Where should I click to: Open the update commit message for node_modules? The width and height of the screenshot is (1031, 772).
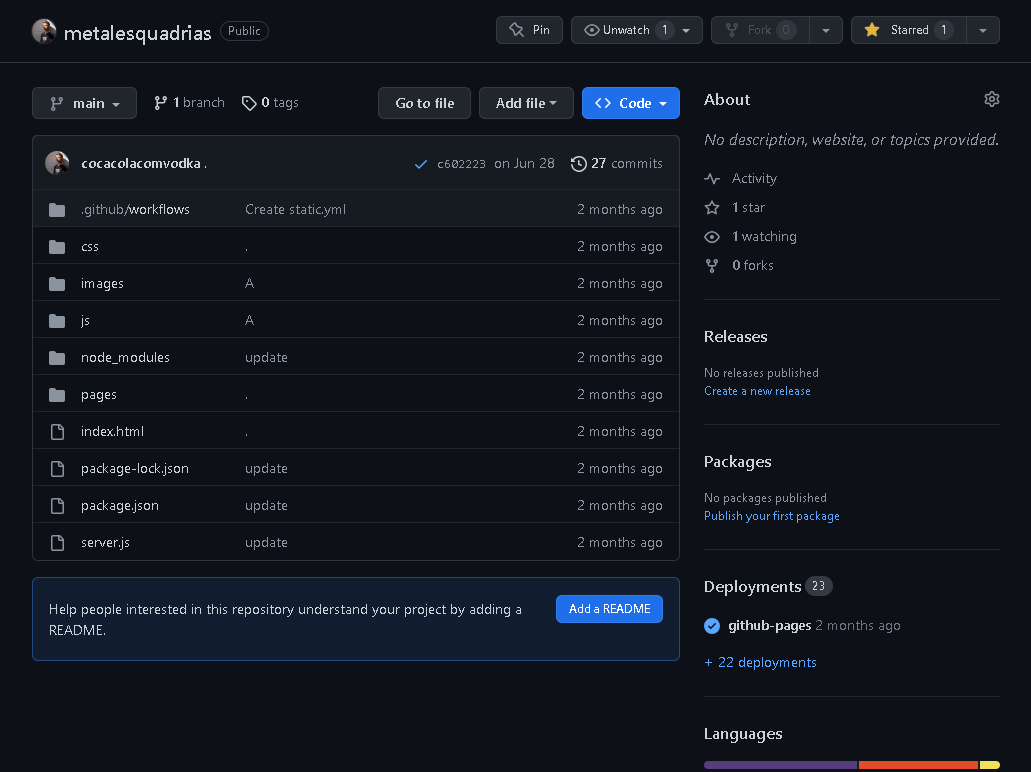(266, 357)
